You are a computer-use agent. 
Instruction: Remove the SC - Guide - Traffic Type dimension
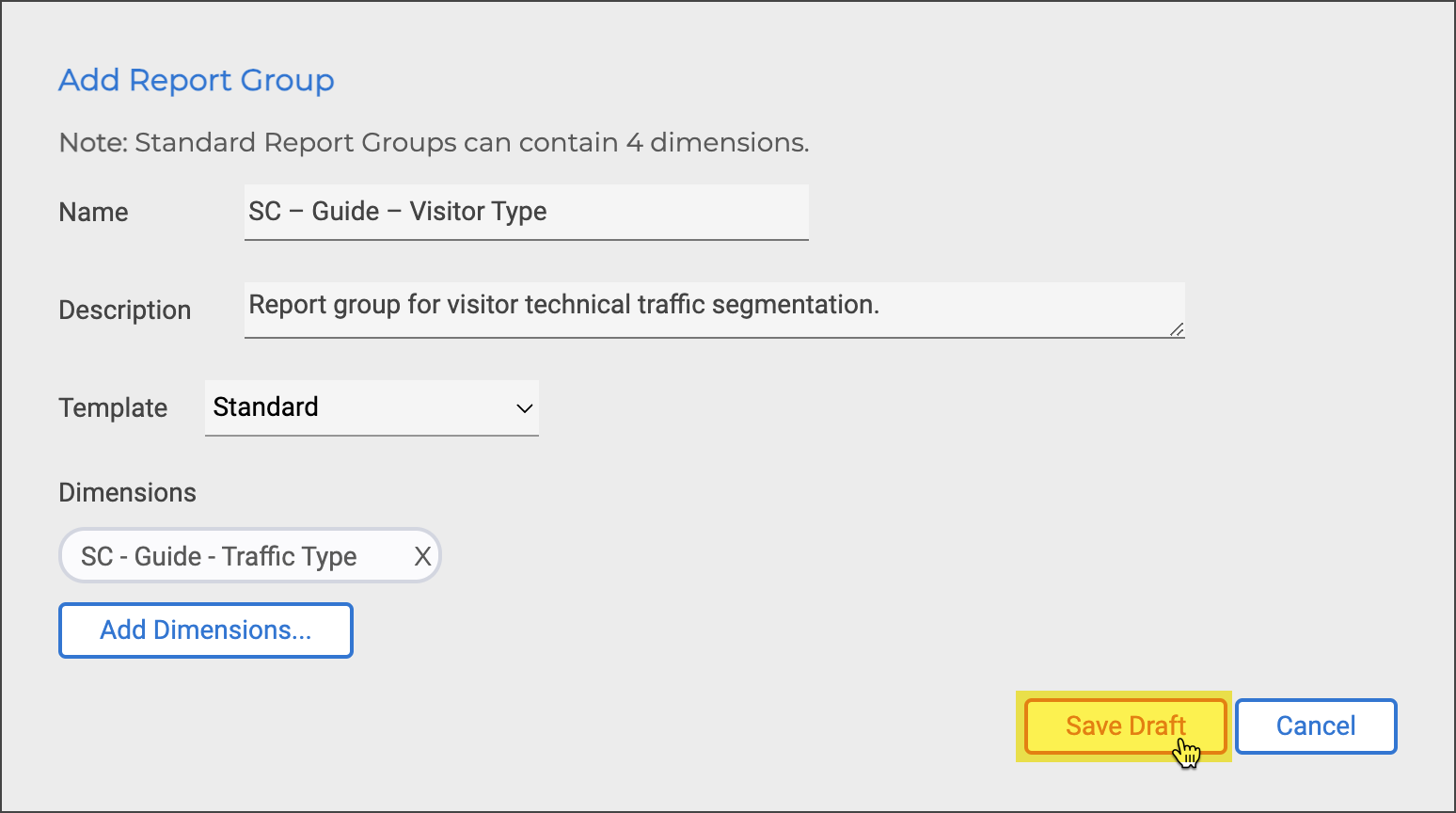[x=422, y=556]
